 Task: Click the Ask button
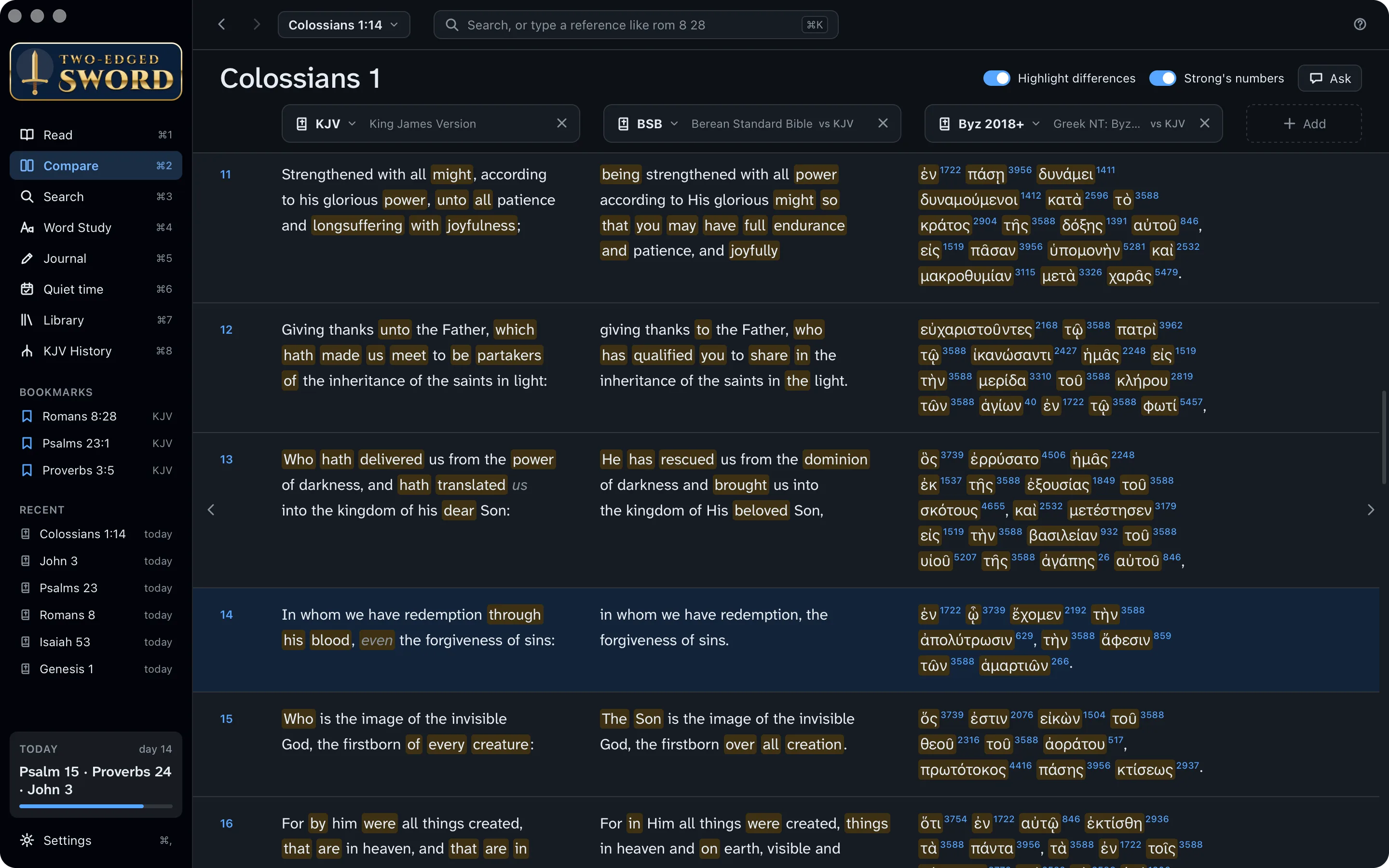point(1329,78)
